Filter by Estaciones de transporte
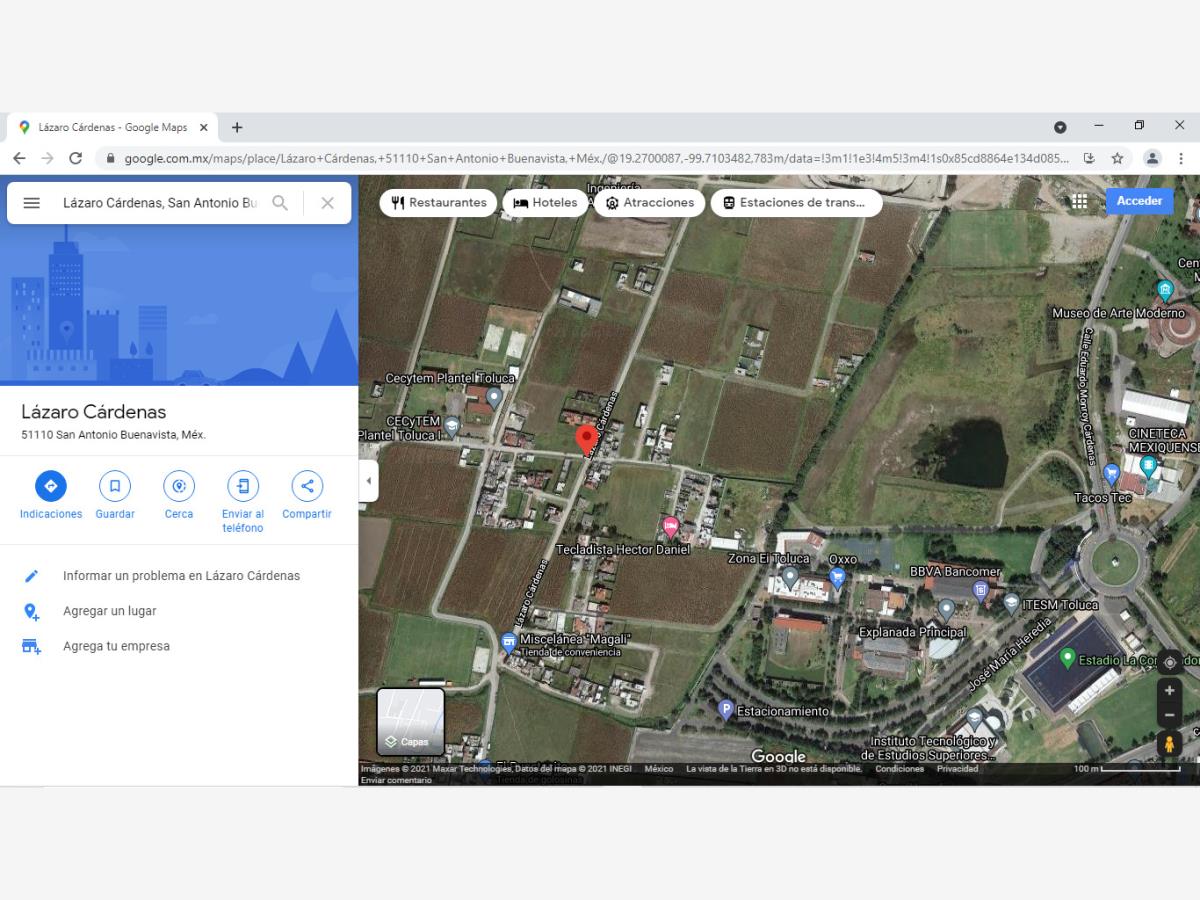The image size is (1200, 900). coord(796,203)
